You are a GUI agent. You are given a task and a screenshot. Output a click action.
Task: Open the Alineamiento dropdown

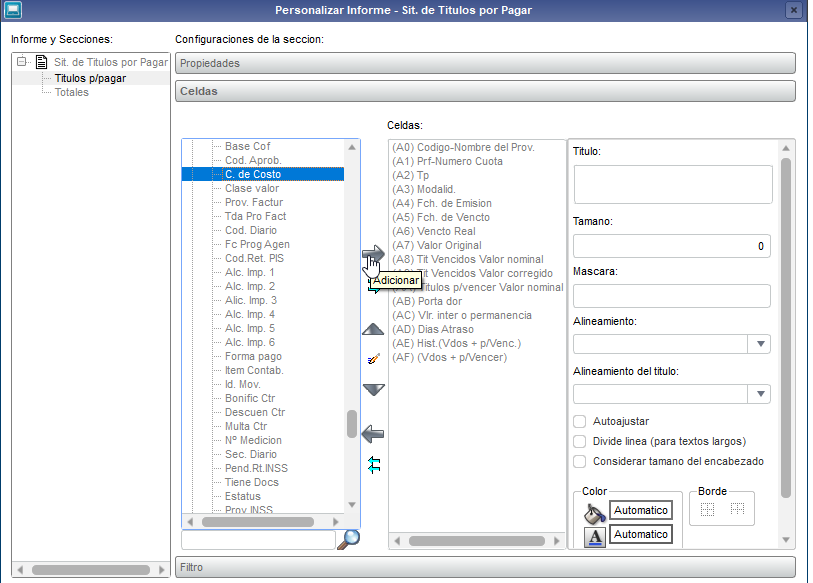coord(760,344)
